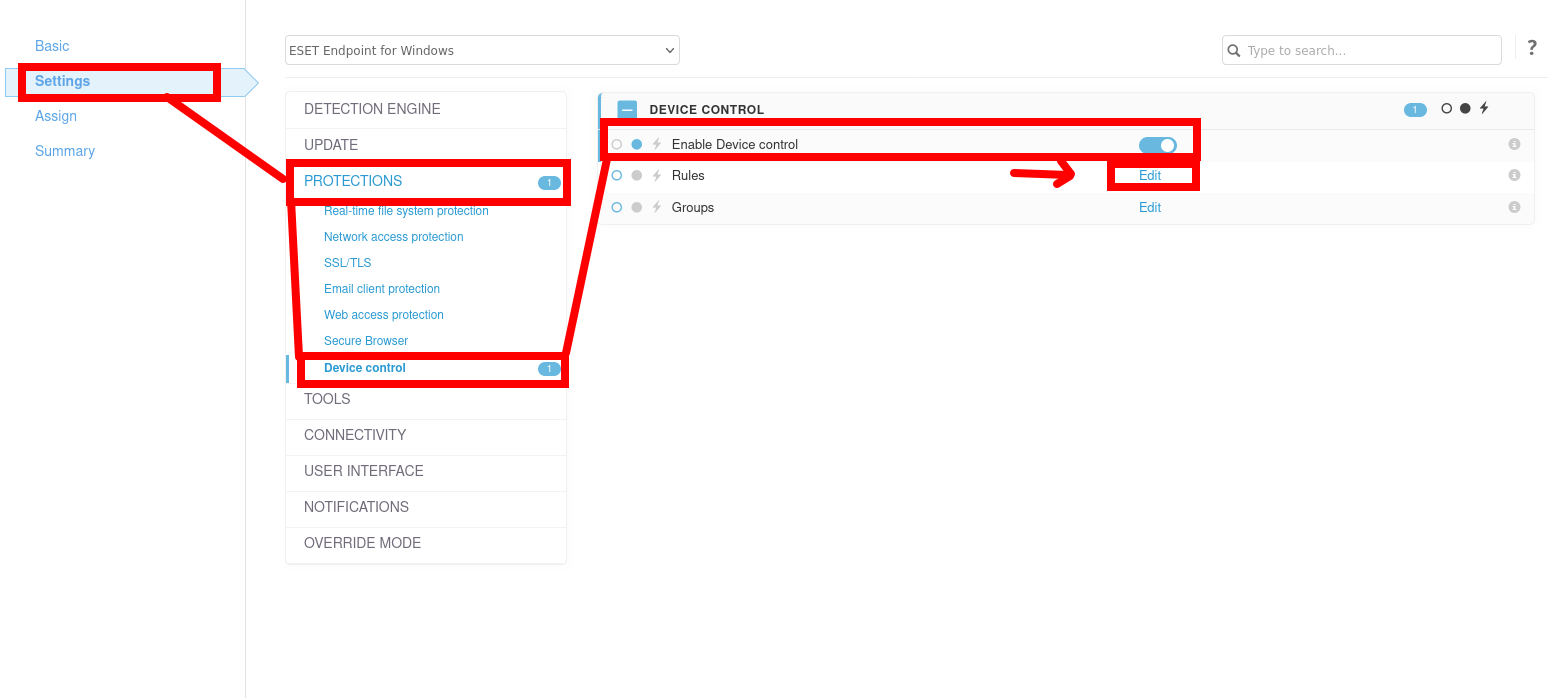
Task: Click lightning icon in Device Control header
Action: click(1484, 108)
